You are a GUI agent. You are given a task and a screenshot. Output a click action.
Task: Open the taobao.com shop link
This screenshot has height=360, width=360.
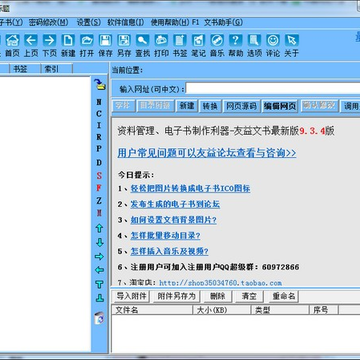tap(220, 283)
